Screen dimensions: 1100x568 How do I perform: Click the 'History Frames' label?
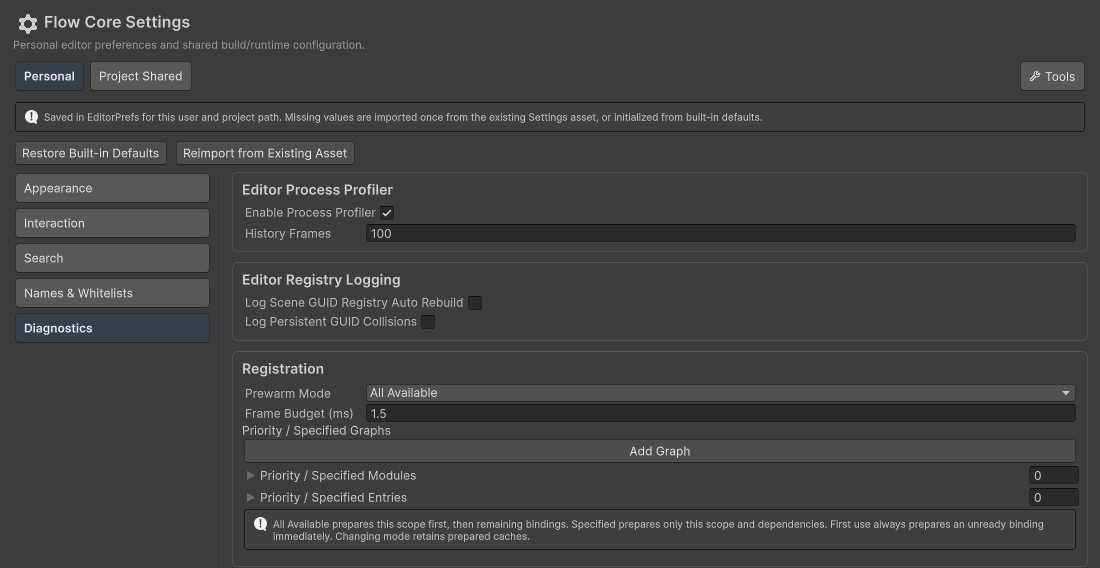coord(288,234)
